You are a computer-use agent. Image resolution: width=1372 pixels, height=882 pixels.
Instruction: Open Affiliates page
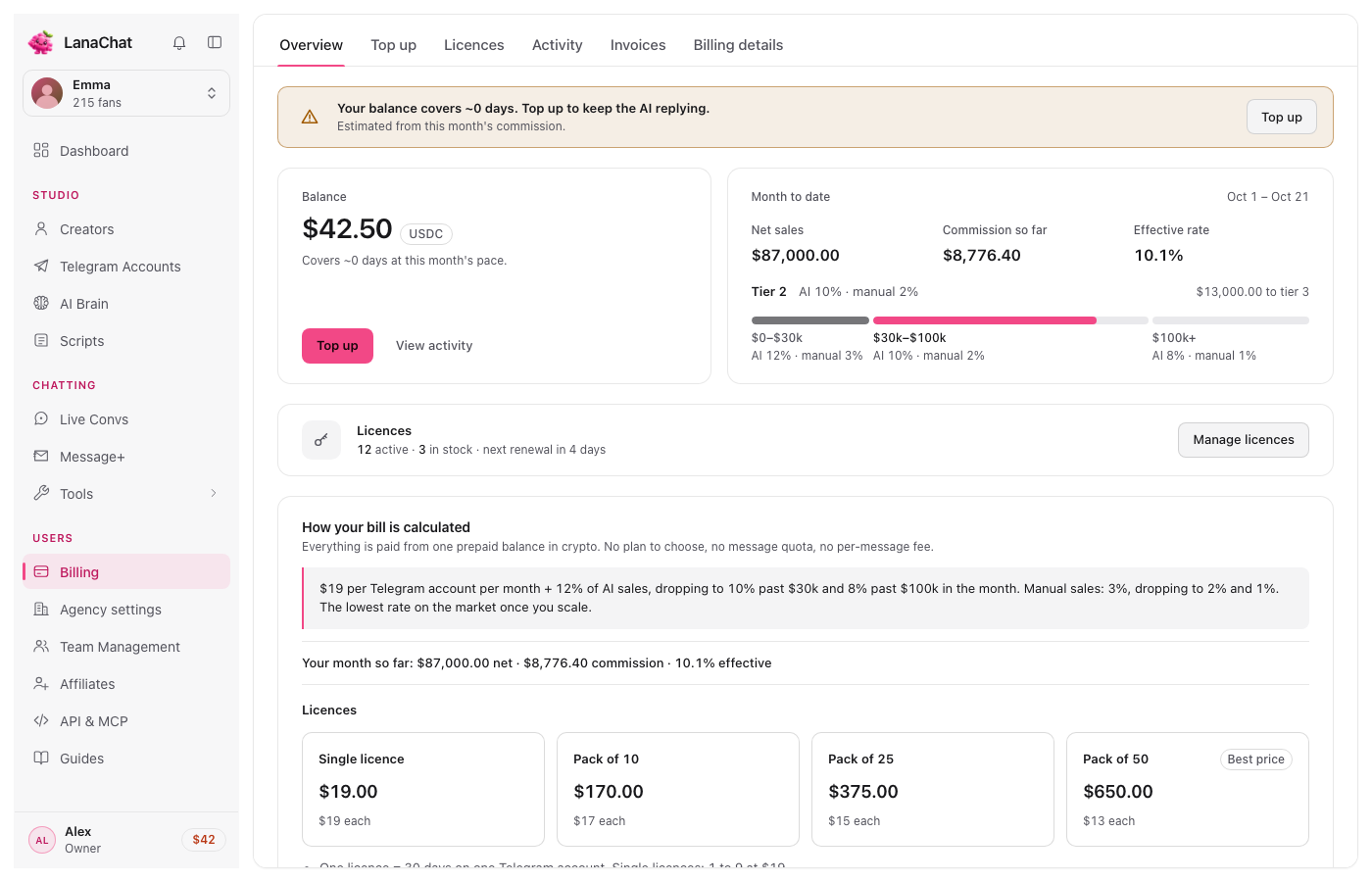126,684
